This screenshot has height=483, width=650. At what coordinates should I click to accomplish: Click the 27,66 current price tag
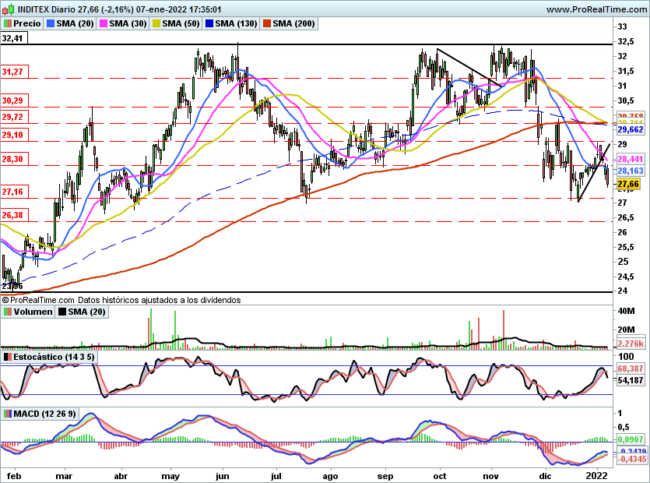tap(628, 184)
